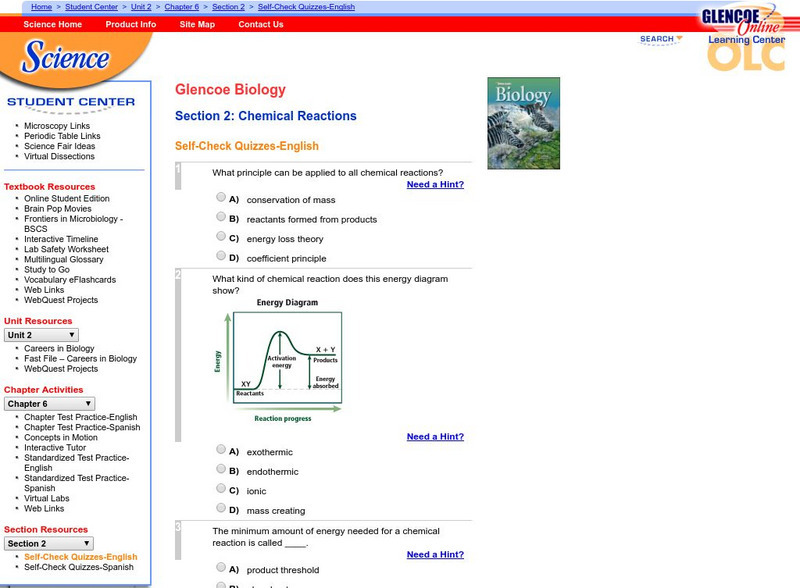Screen dimensions: 800x588
Task: Click Need a Hint for question 1
Action: (435, 184)
